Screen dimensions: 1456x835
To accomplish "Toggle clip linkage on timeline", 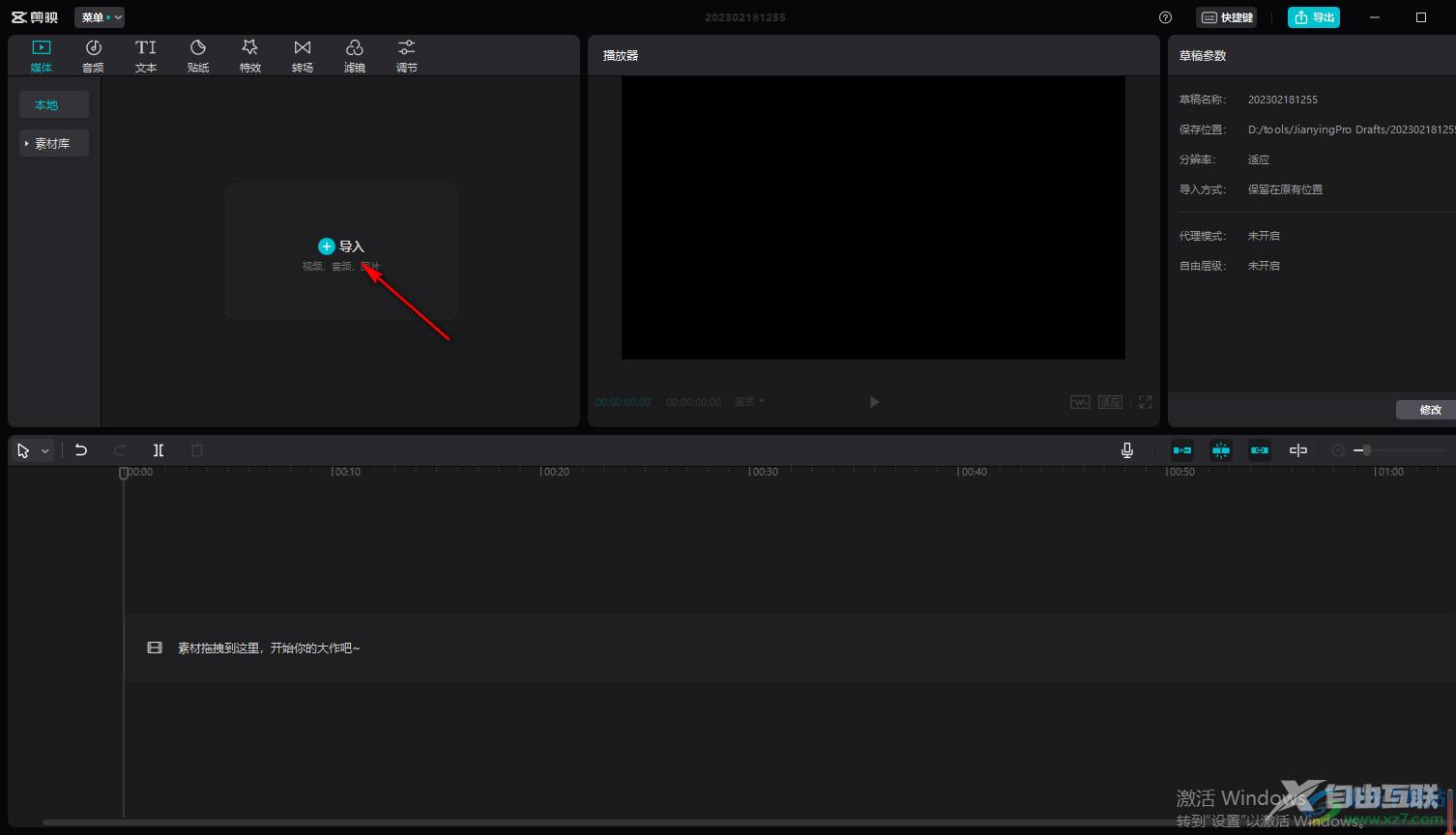I will point(1260,450).
